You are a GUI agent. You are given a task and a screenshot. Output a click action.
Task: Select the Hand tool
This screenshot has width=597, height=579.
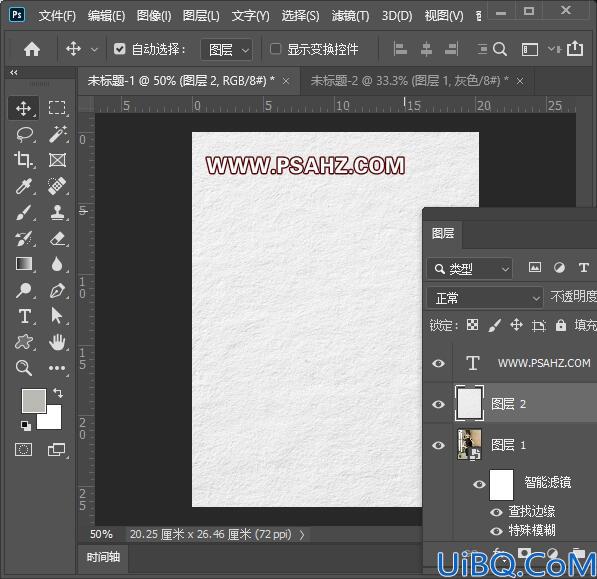[57, 342]
